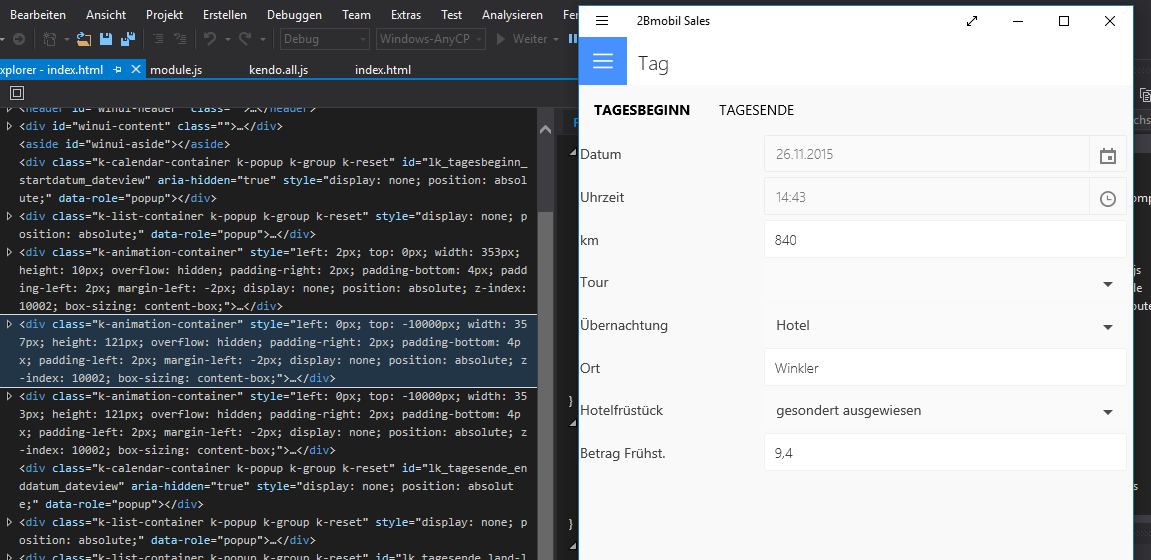Viewport: 1151px width, 560px height.
Task: Expand k-list-container node below lk_tagesende calendar
Action: coord(10,523)
